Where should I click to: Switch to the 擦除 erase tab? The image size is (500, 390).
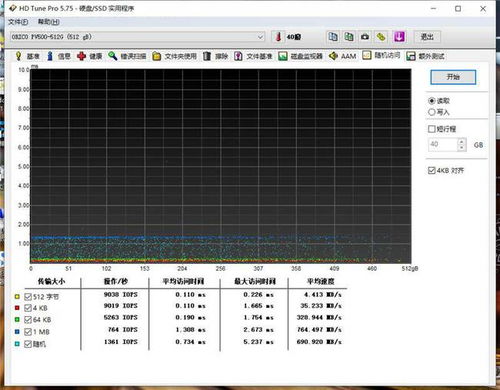coord(215,56)
